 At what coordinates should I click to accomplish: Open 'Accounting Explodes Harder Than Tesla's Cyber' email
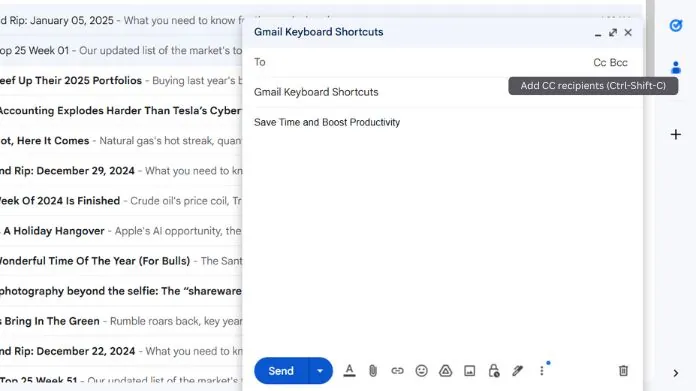[121, 111]
